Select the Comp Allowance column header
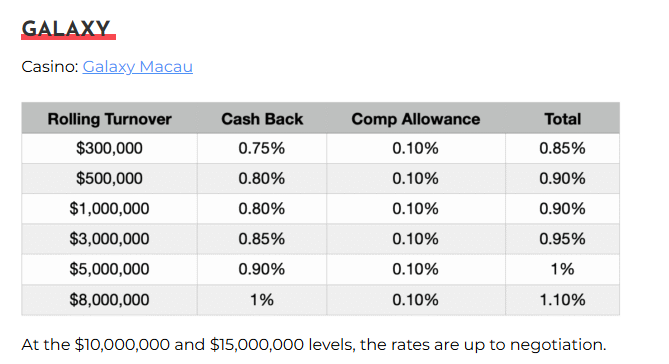 coord(416,119)
